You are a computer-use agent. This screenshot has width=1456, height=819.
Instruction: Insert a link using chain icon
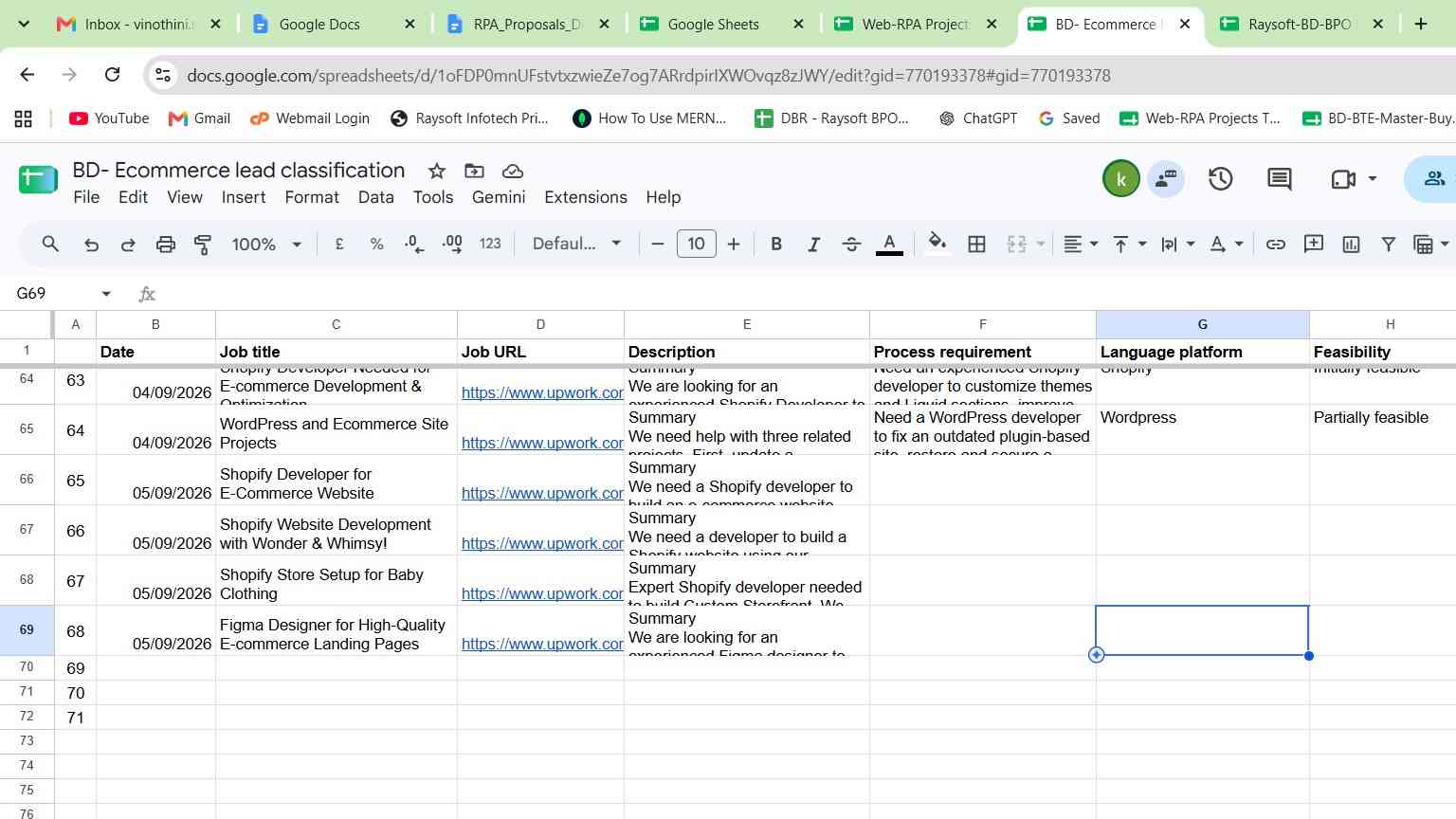(1276, 245)
